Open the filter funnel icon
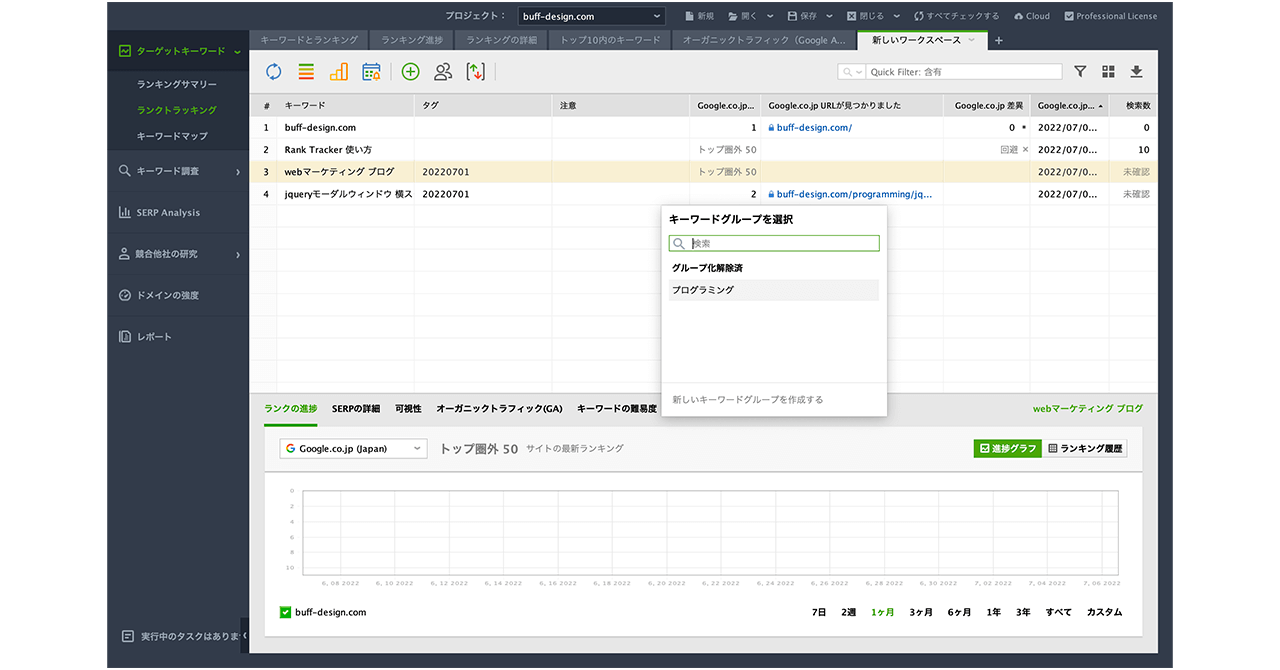 click(x=1080, y=72)
